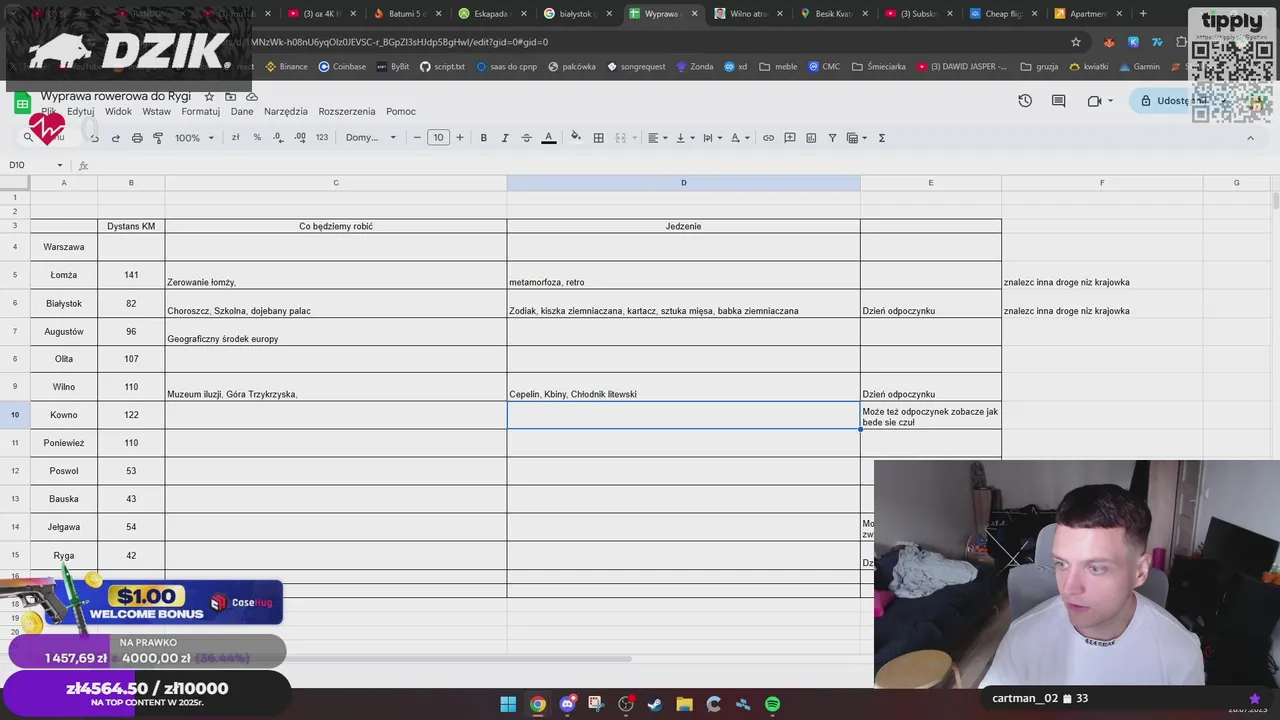Open the Pomoc menu

pyautogui.click(x=401, y=111)
